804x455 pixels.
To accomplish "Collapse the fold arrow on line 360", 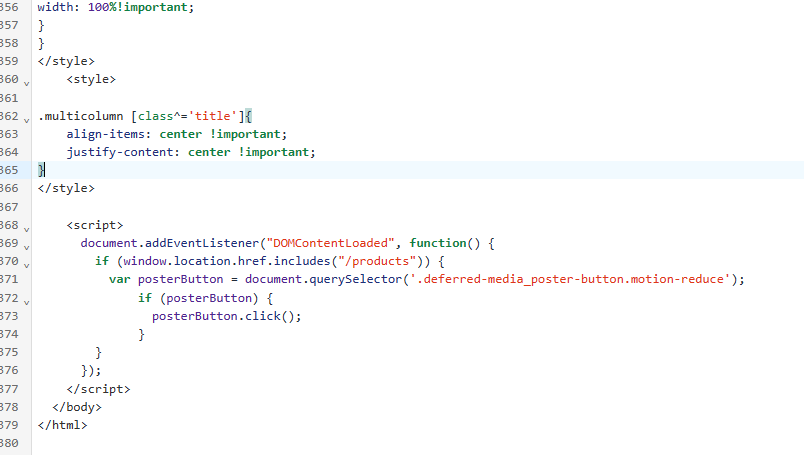I will (x=27, y=83).
